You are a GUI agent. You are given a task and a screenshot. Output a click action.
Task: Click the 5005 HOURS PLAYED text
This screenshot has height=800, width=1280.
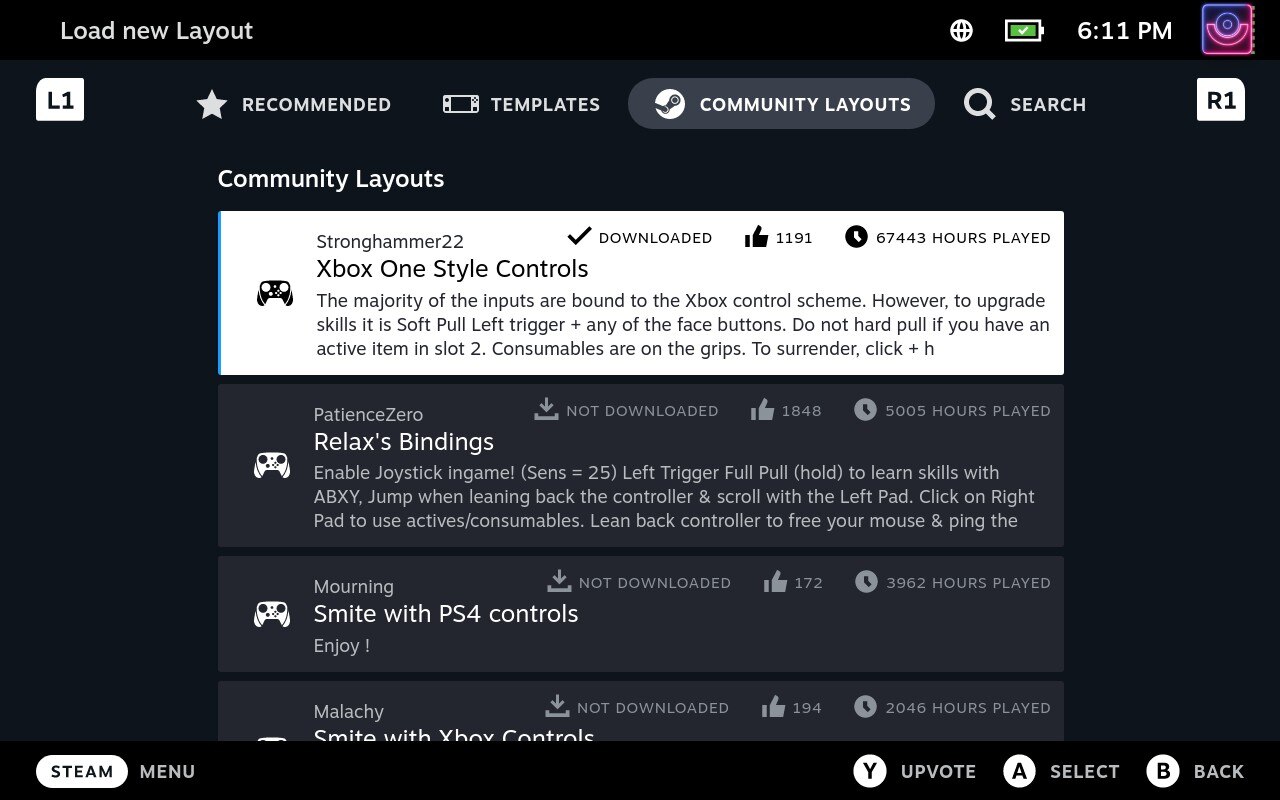point(968,411)
